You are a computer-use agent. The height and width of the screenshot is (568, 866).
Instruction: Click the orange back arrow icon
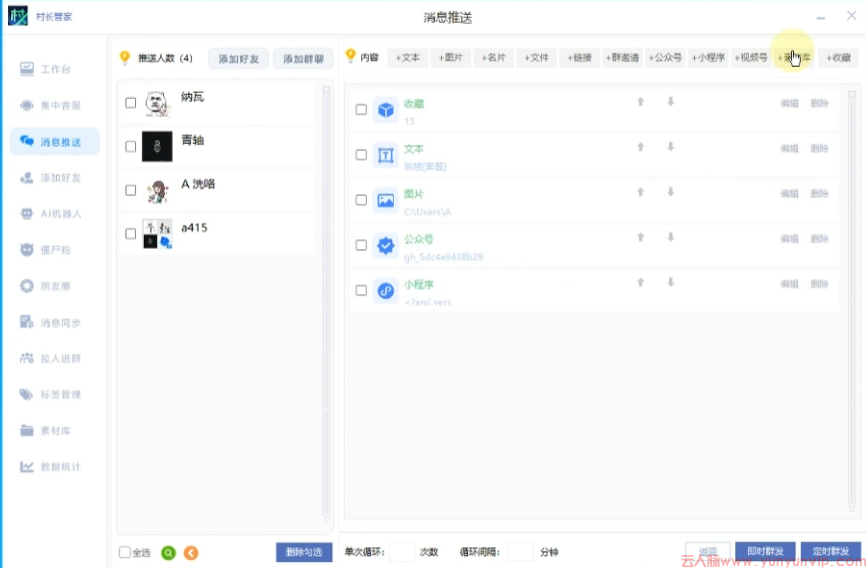tap(191, 552)
